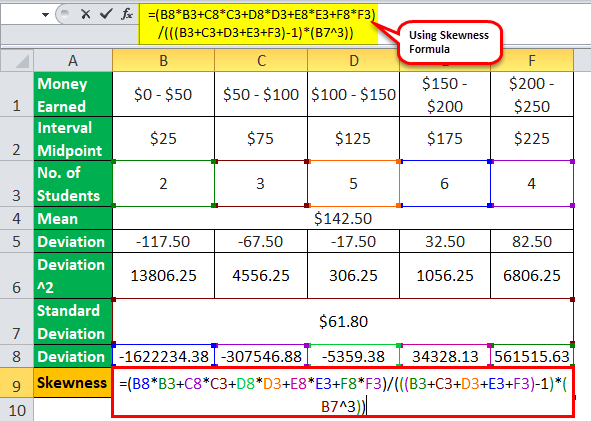
Task: Select column C header
Action: click(x=261, y=61)
